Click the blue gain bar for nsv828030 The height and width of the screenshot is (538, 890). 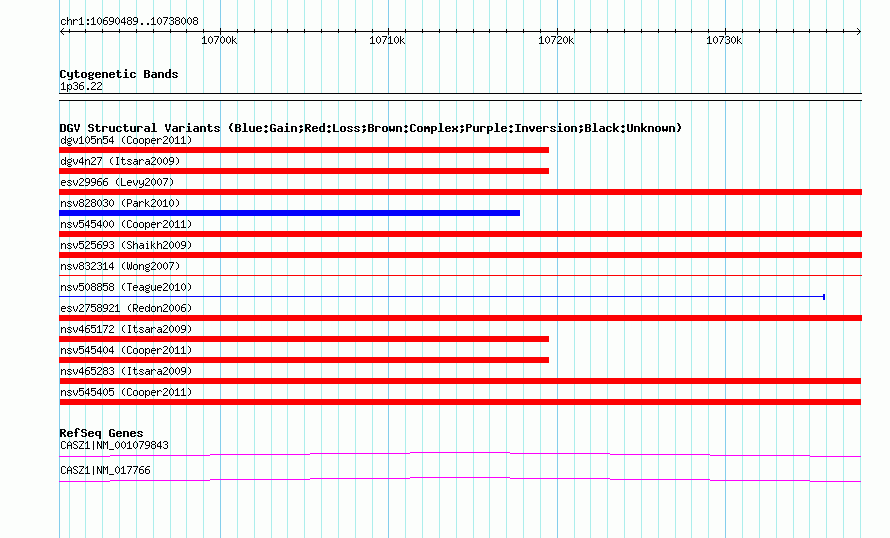click(x=289, y=213)
